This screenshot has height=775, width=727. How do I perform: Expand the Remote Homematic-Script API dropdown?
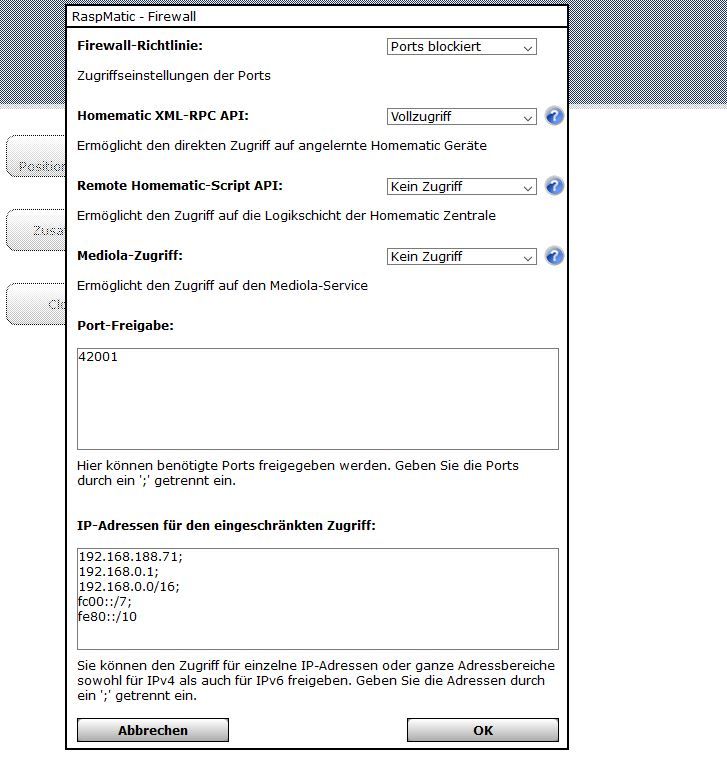[x=462, y=187]
